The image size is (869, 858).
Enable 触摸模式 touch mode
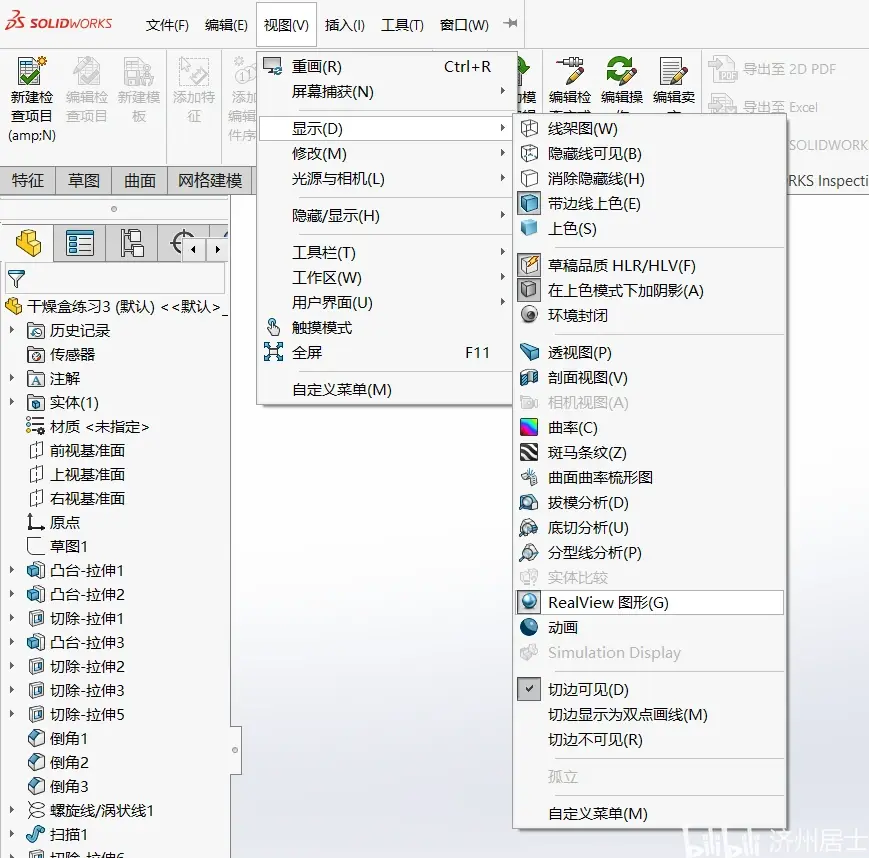click(385, 328)
